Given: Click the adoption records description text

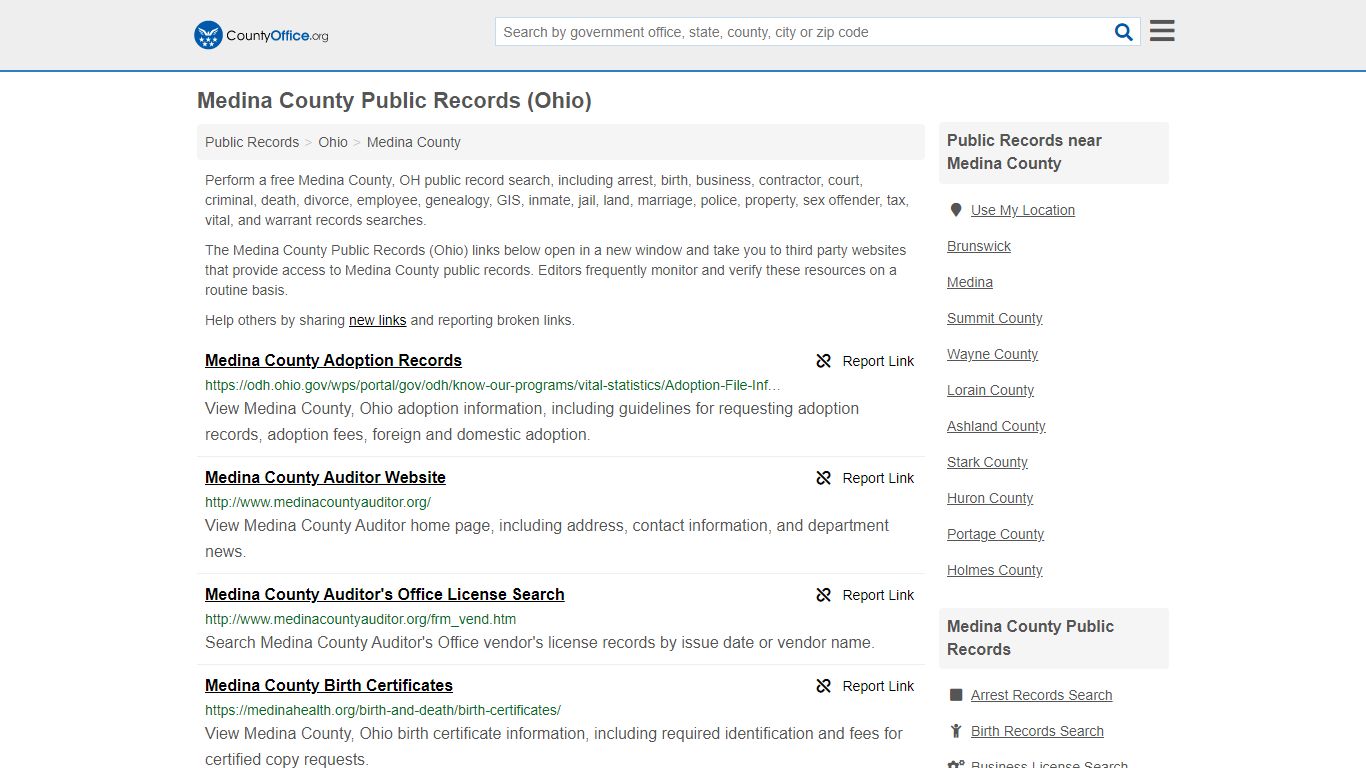Looking at the screenshot, I should tap(532, 421).
